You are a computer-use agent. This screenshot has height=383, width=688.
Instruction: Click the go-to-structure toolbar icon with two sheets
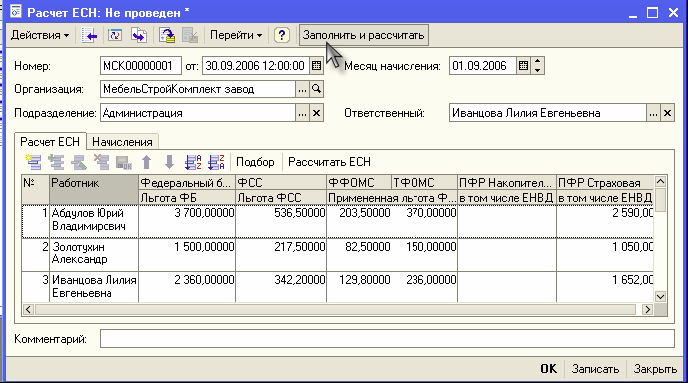[x=139, y=36]
